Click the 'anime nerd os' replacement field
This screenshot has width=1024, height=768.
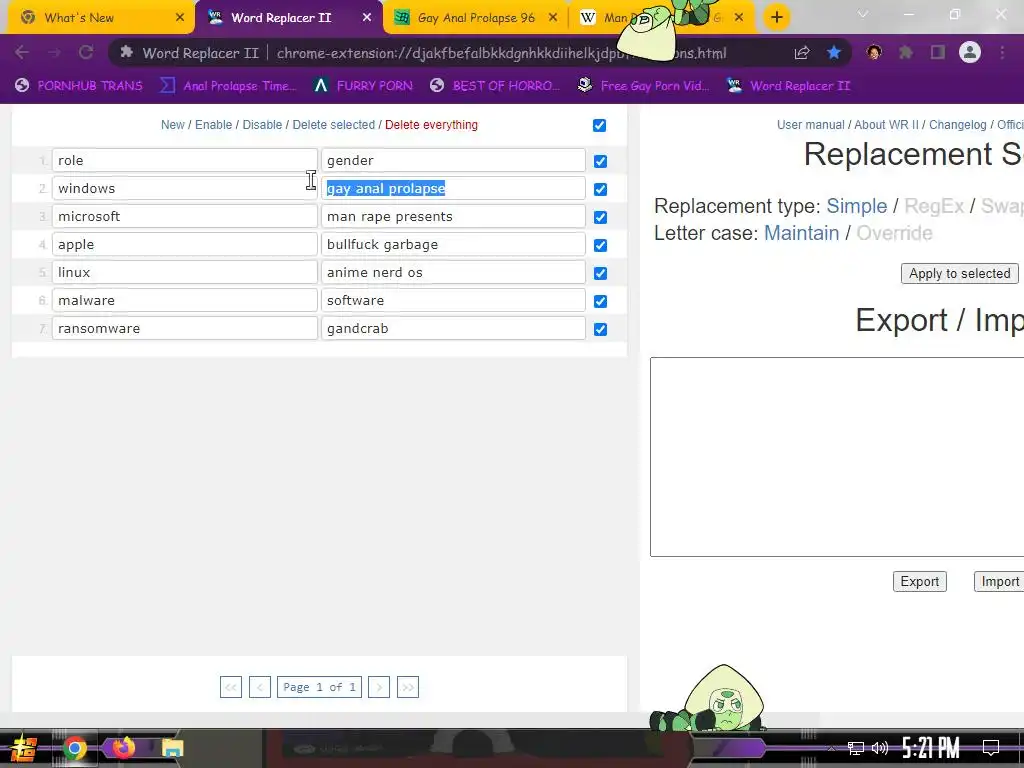(x=453, y=272)
